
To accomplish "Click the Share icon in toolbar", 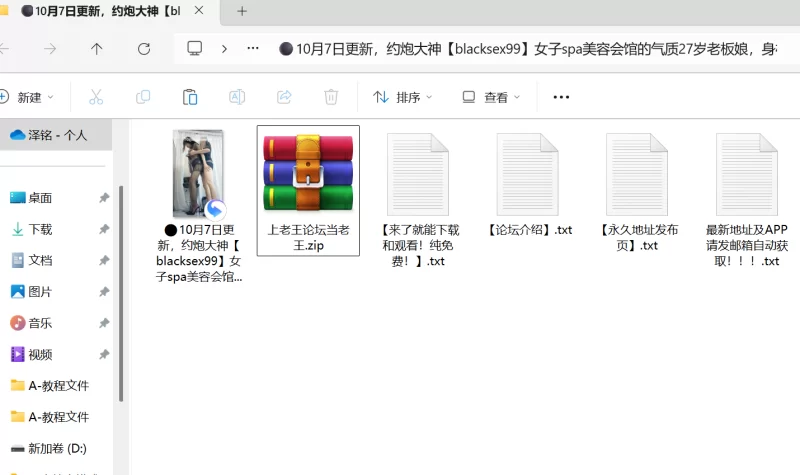I will pyautogui.click(x=284, y=97).
